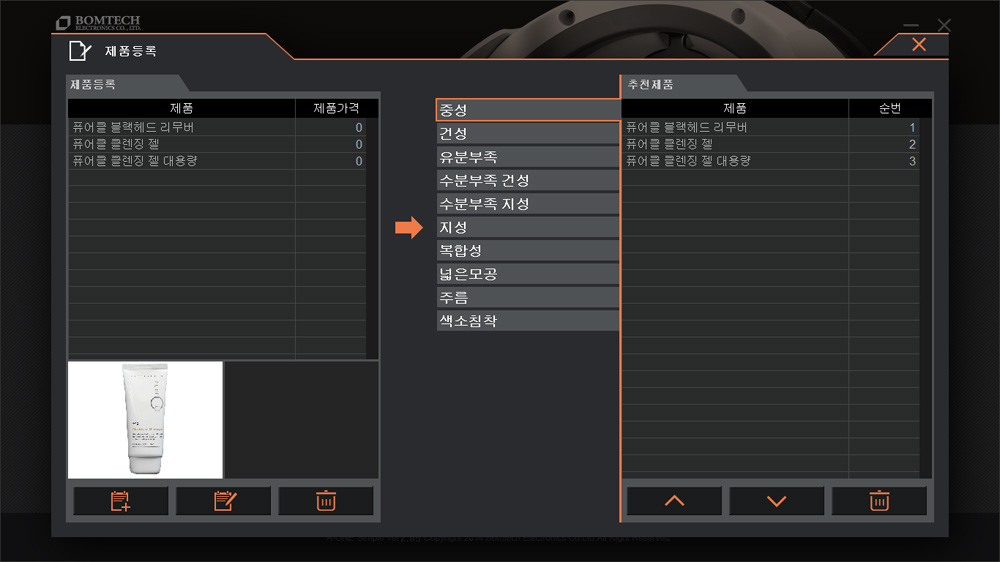Click the 제품가격 column header

click(336, 108)
